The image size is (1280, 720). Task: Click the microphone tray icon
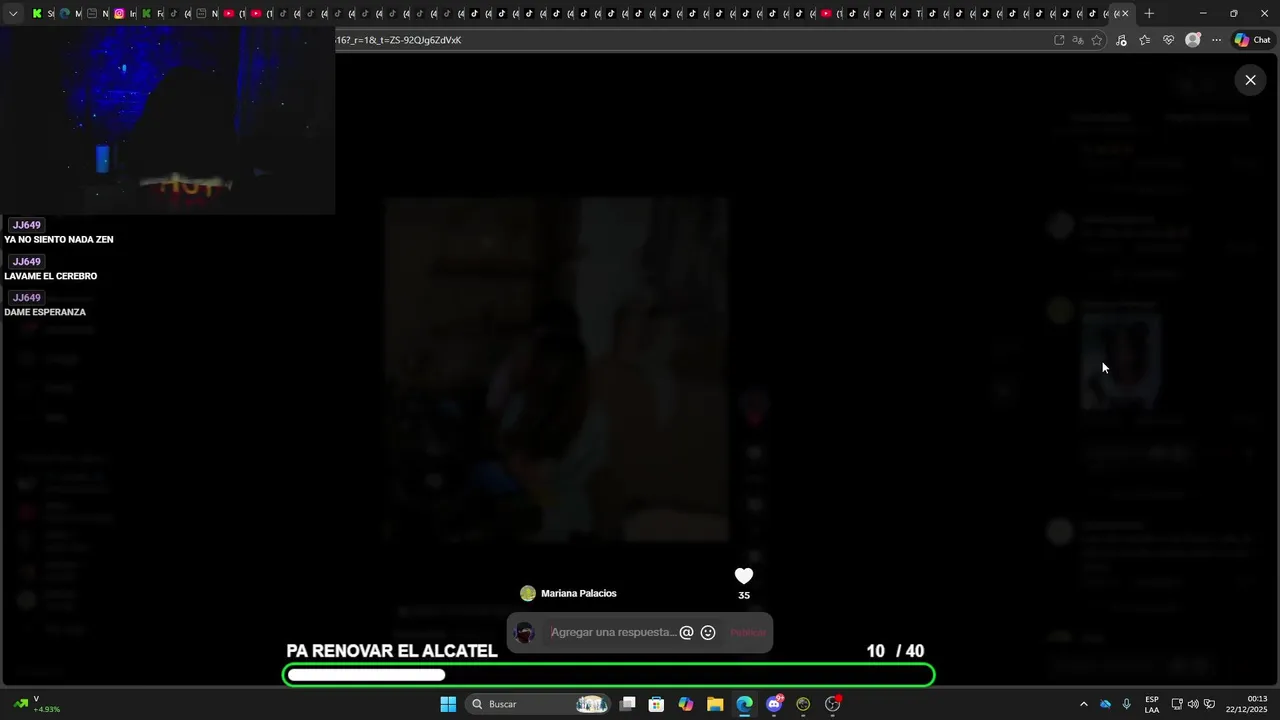pyautogui.click(x=1127, y=704)
